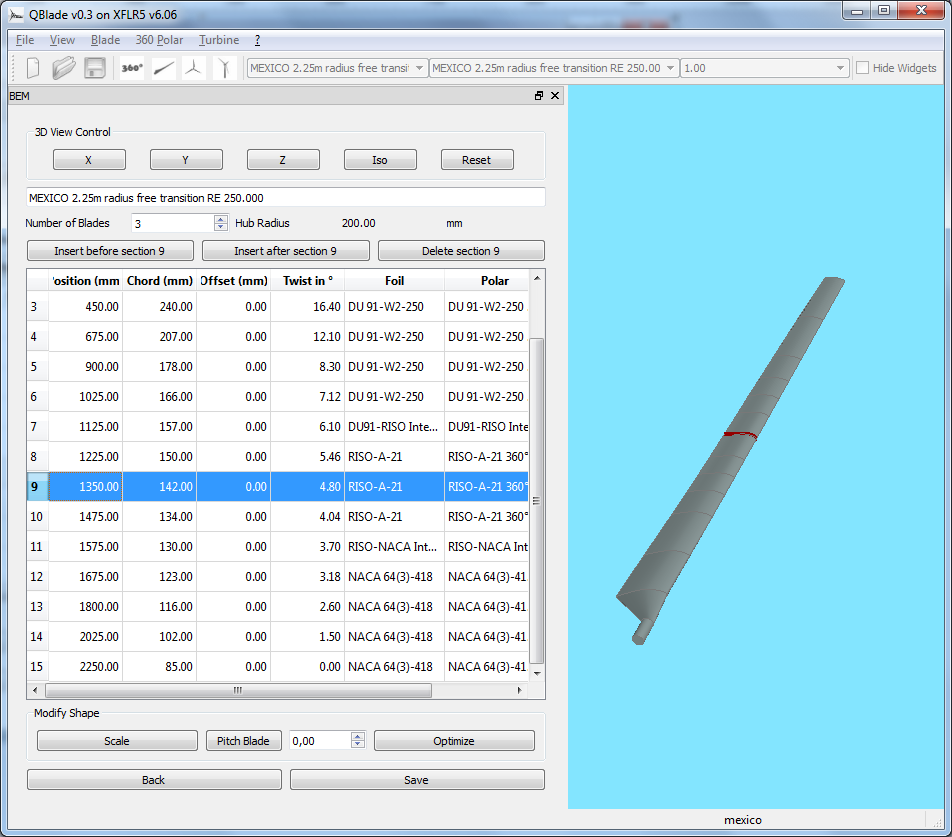Viewport: 952px width, 837px height.
Task: Open the Blade menu
Action: (x=105, y=40)
